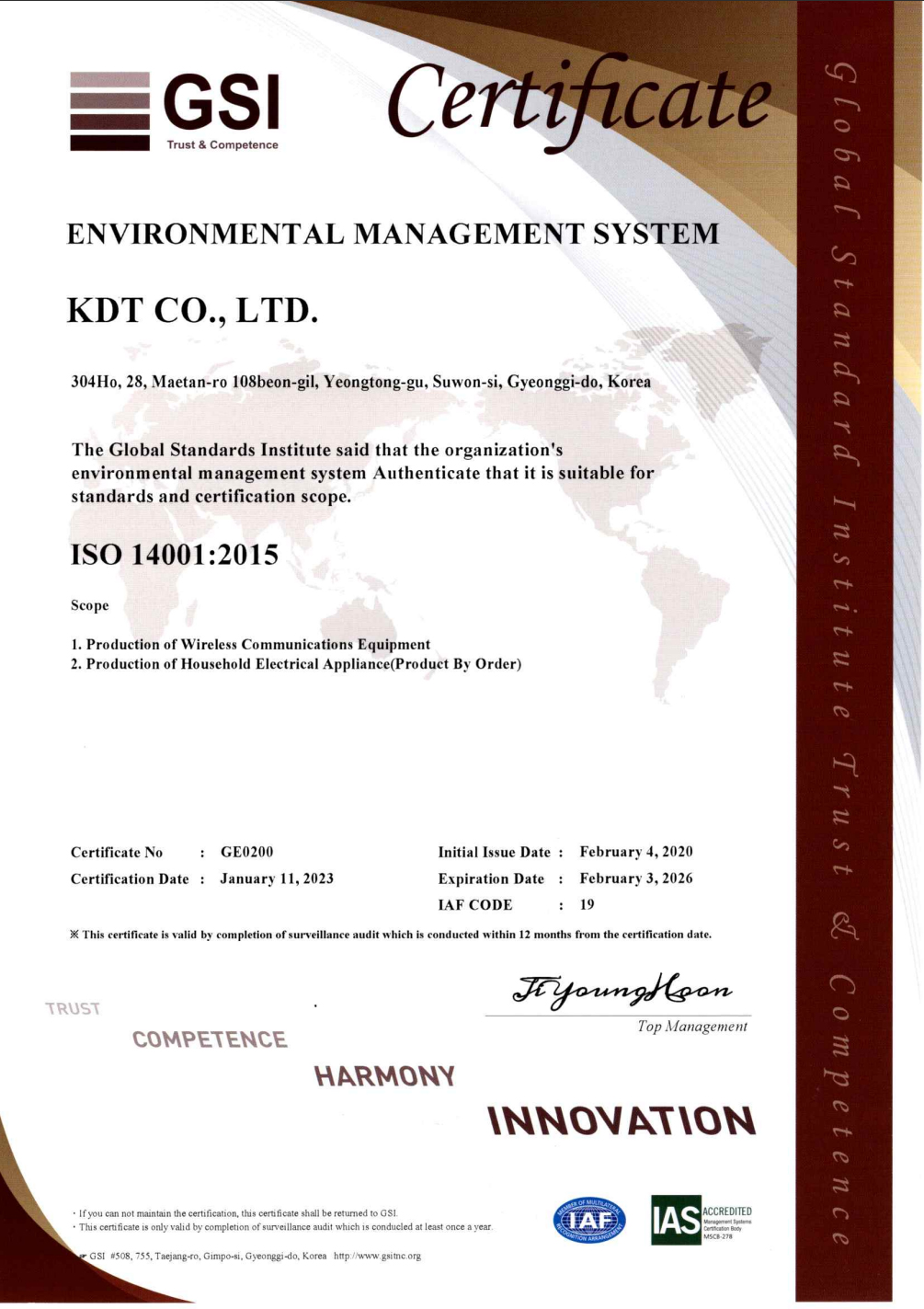This screenshot has width=924, height=1309.
Task: Open the gsitnc.org website link
Action: [377, 1256]
